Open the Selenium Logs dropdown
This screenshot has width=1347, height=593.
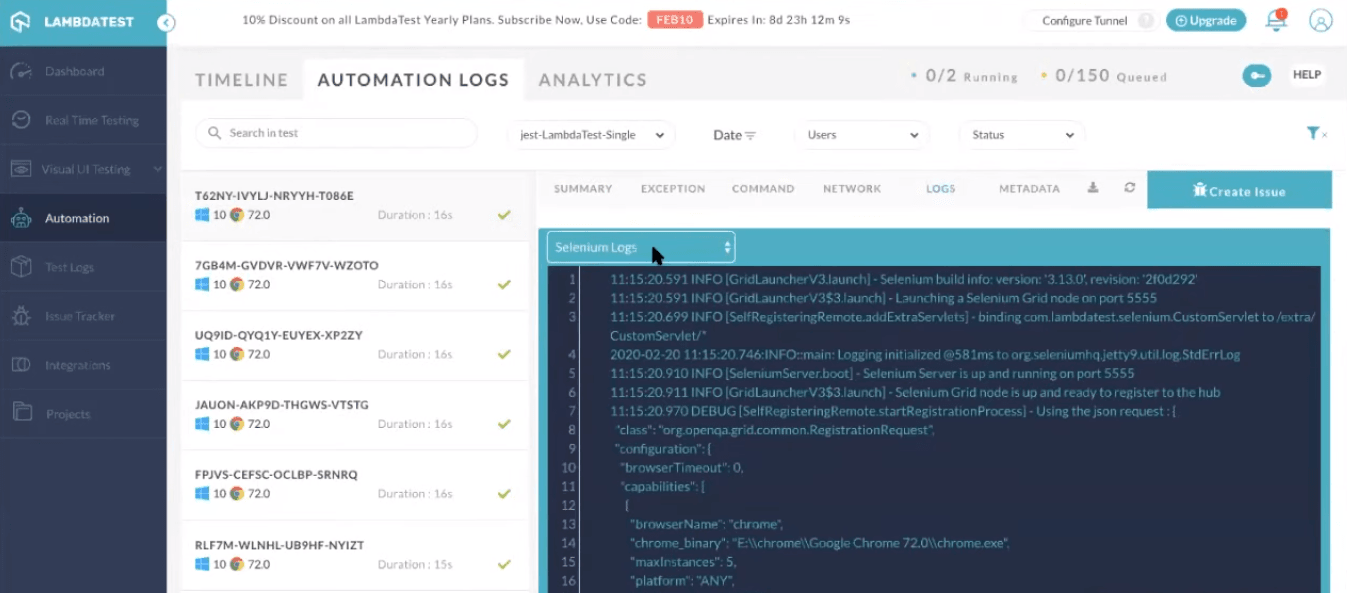point(640,247)
